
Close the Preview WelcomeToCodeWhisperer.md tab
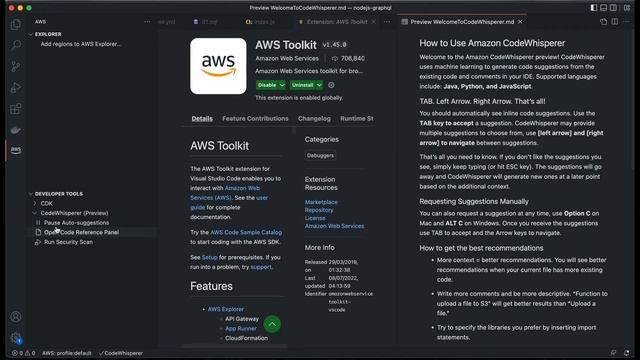click(x=520, y=22)
